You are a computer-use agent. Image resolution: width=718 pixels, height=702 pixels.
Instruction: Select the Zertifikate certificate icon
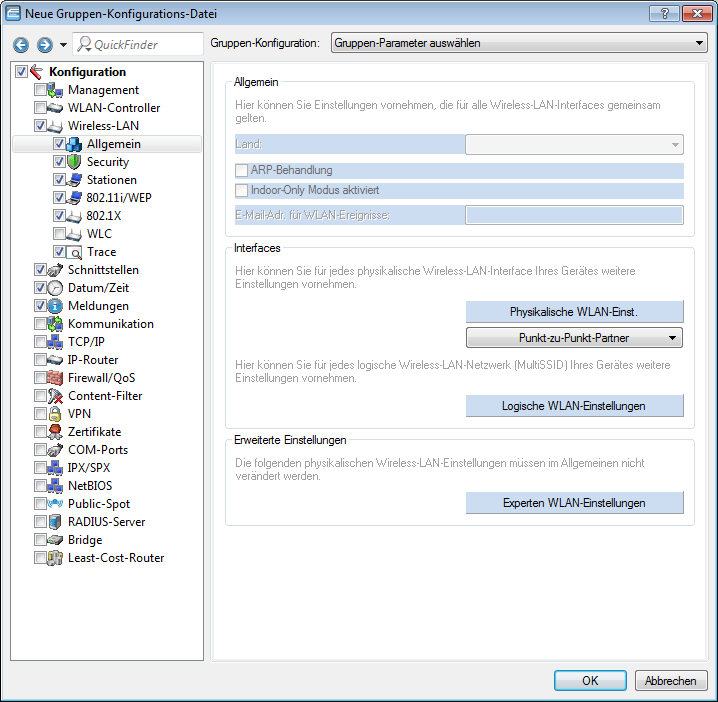coord(56,432)
